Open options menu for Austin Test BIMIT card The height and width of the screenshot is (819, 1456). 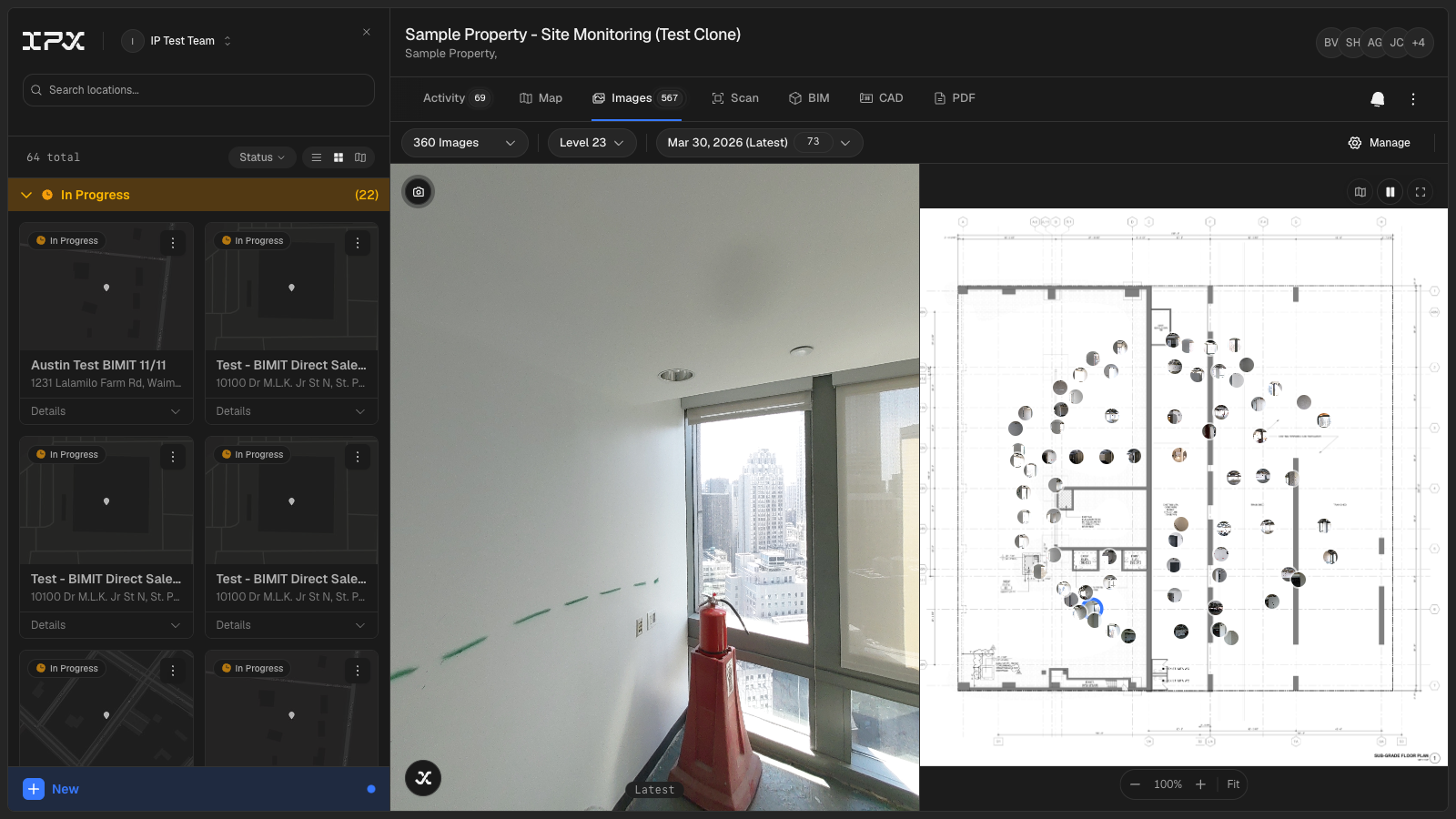click(173, 243)
